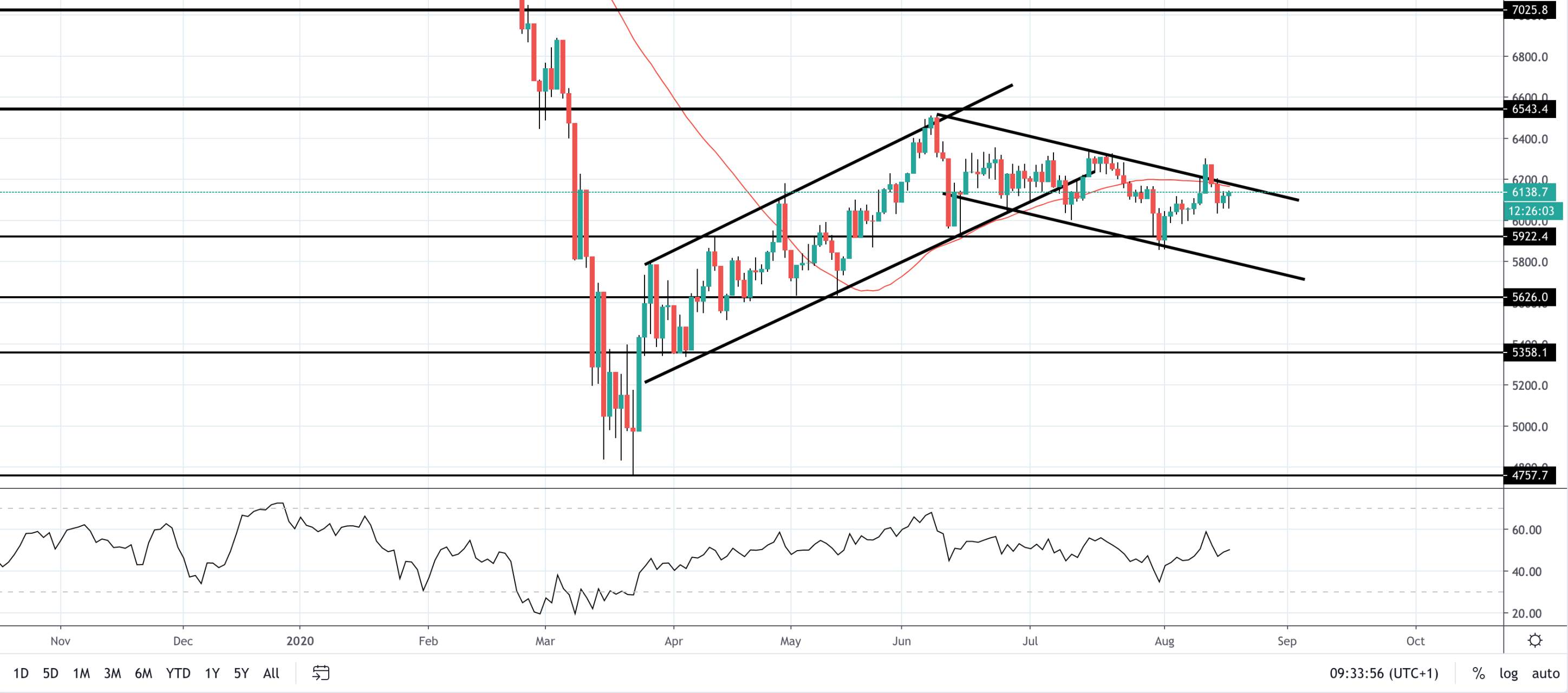Choose the YTD time range

(178, 673)
